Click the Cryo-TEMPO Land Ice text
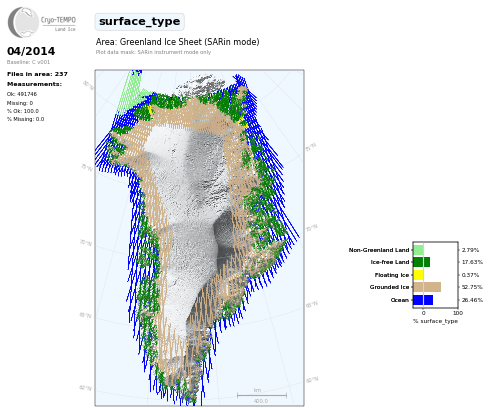 [58, 23]
